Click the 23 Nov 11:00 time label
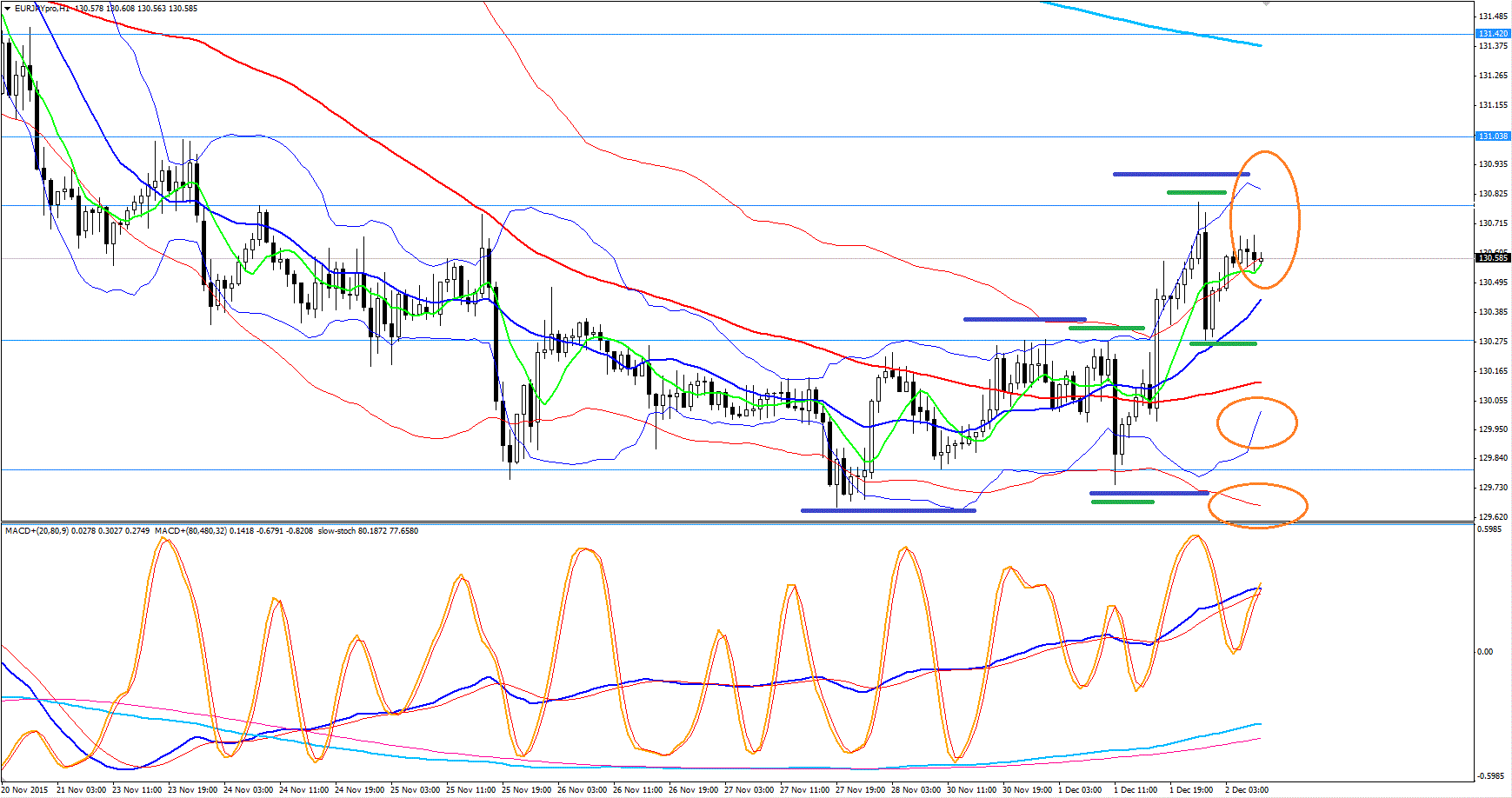Viewport: 1512px width, 798px height. click(137, 790)
